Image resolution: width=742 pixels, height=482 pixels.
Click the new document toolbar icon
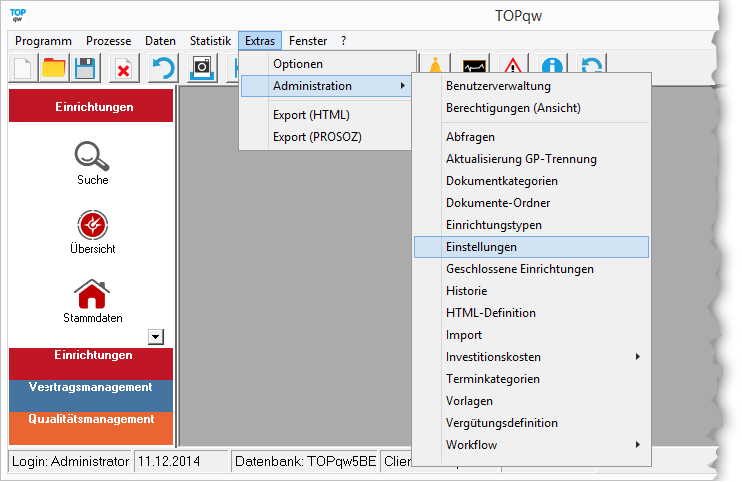[x=23, y=68]
